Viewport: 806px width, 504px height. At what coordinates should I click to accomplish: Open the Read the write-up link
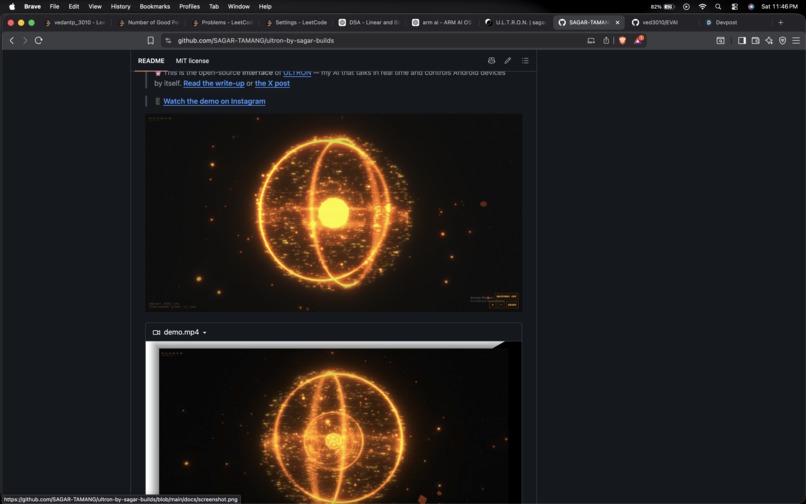click(214, 83)
